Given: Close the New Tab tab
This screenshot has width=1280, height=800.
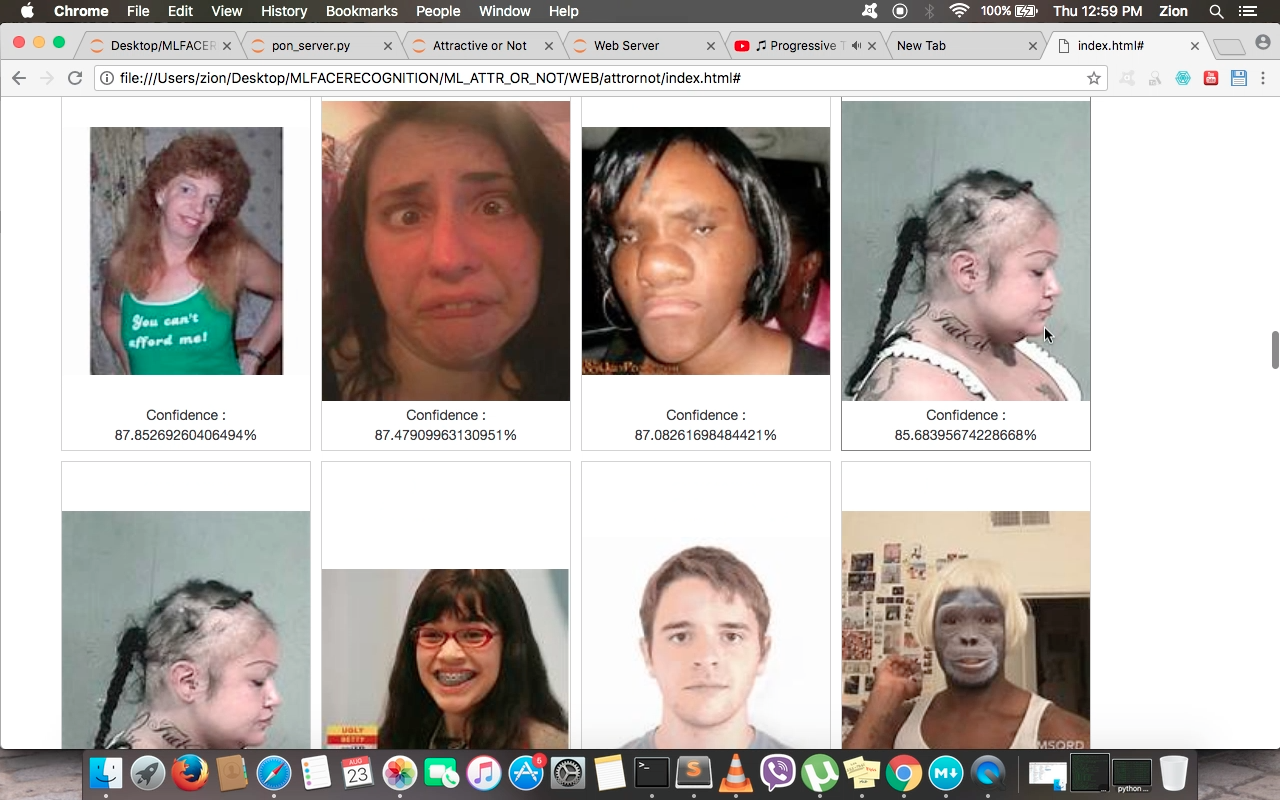Looking at the screenshot, I should tap(1033, 46).
